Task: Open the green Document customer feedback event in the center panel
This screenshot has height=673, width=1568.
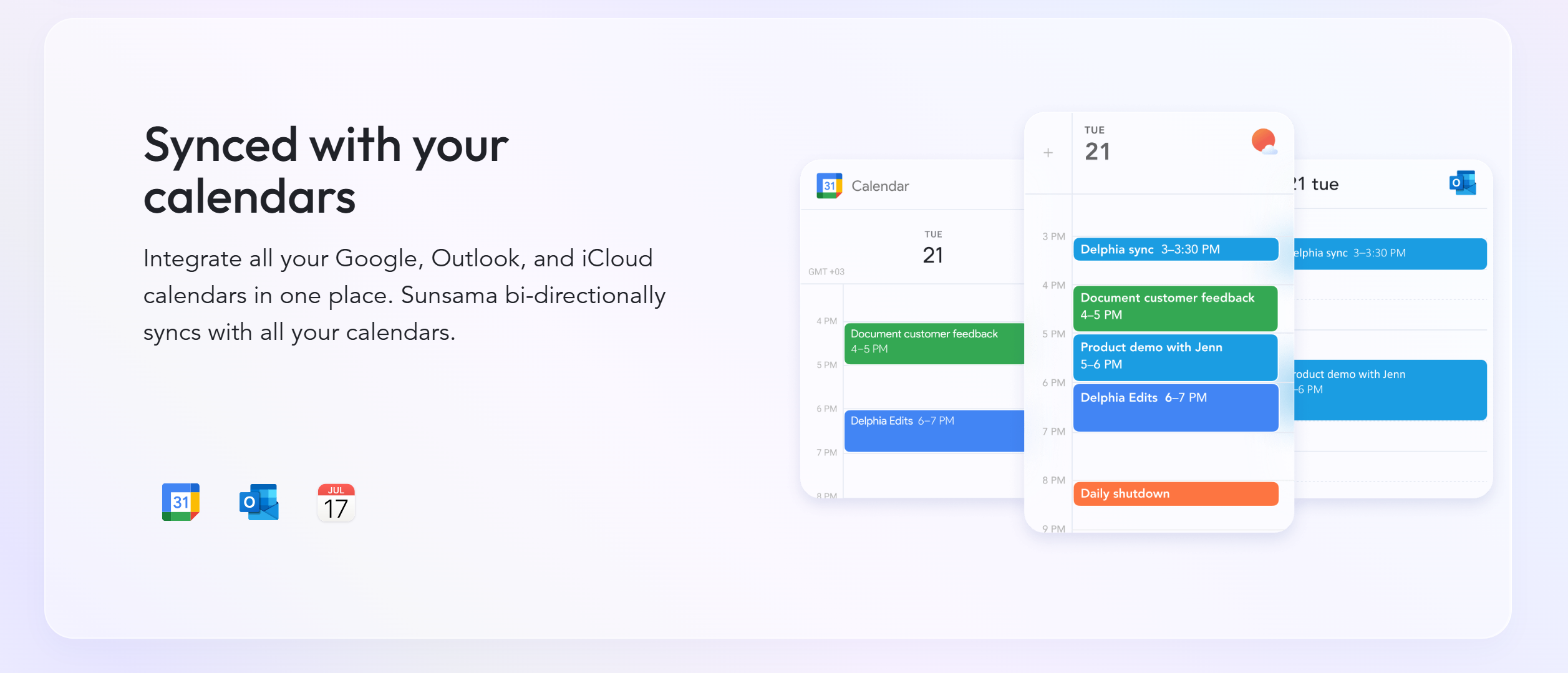Action: 1176,308
